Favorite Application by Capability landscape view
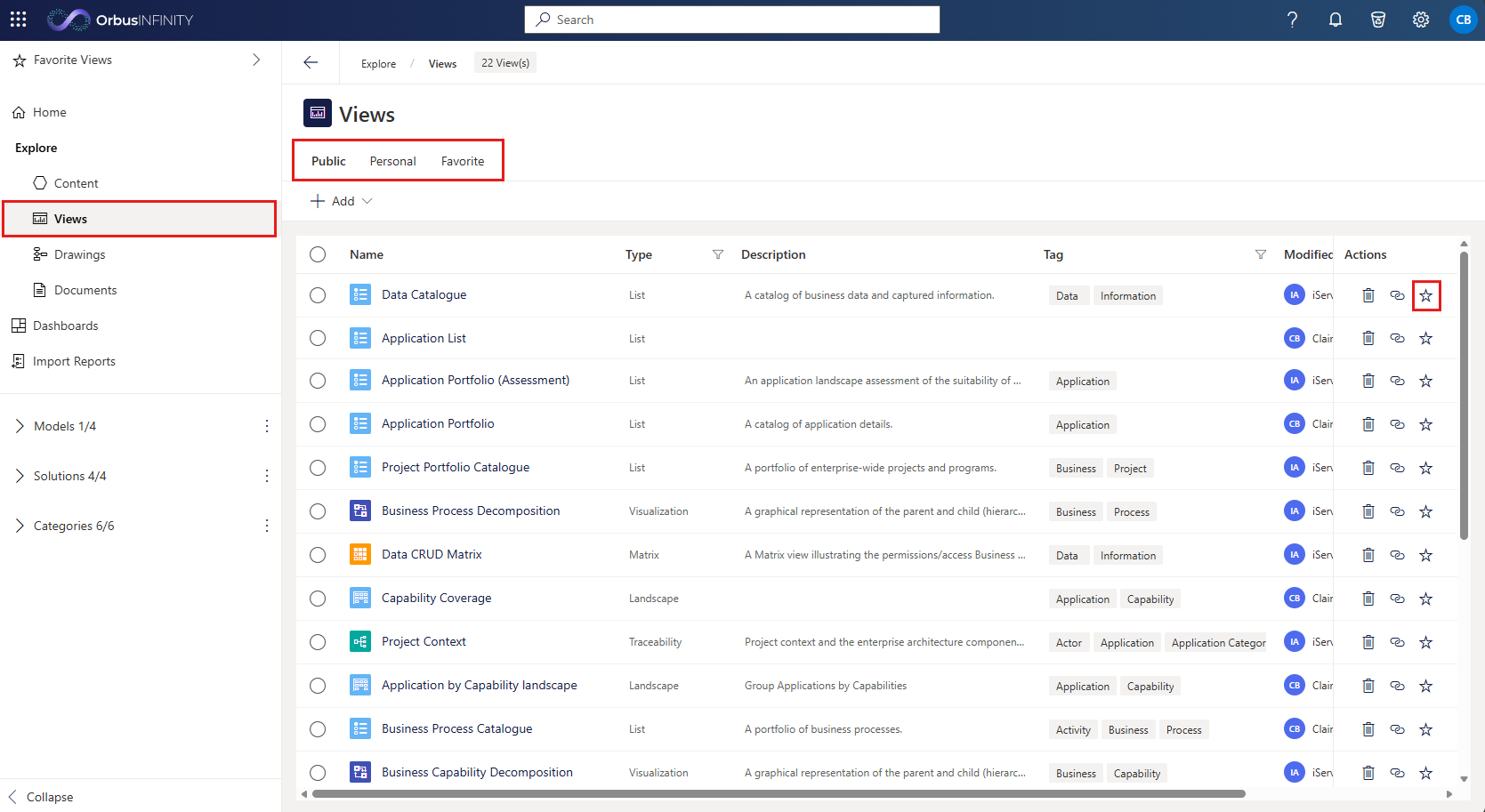The image size is (1485, 812). [x=1426, y=686]
